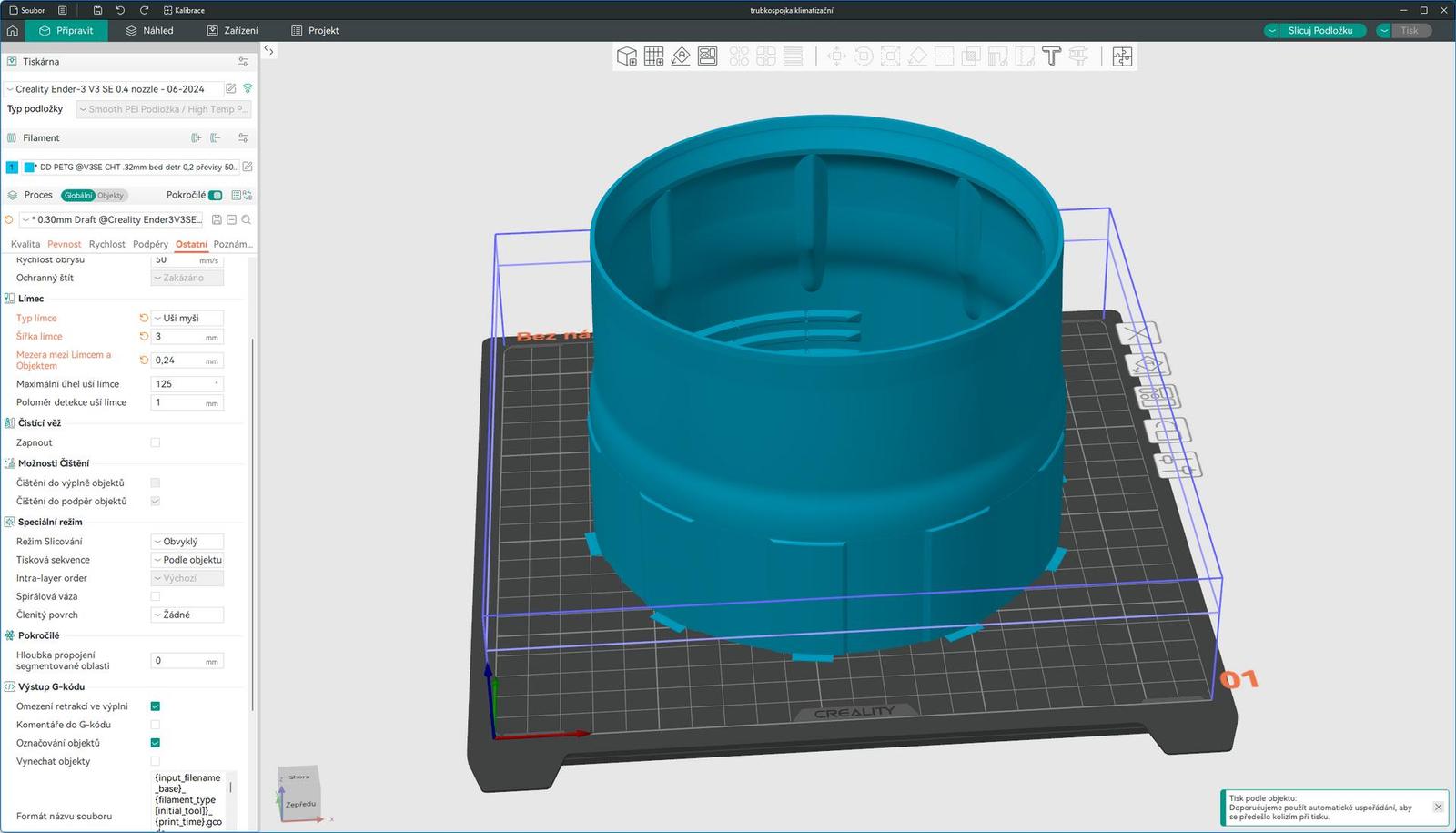Screen dimensions: 1456x833
Task: Open the DD PETG filament dropdown
Action: 130,167
